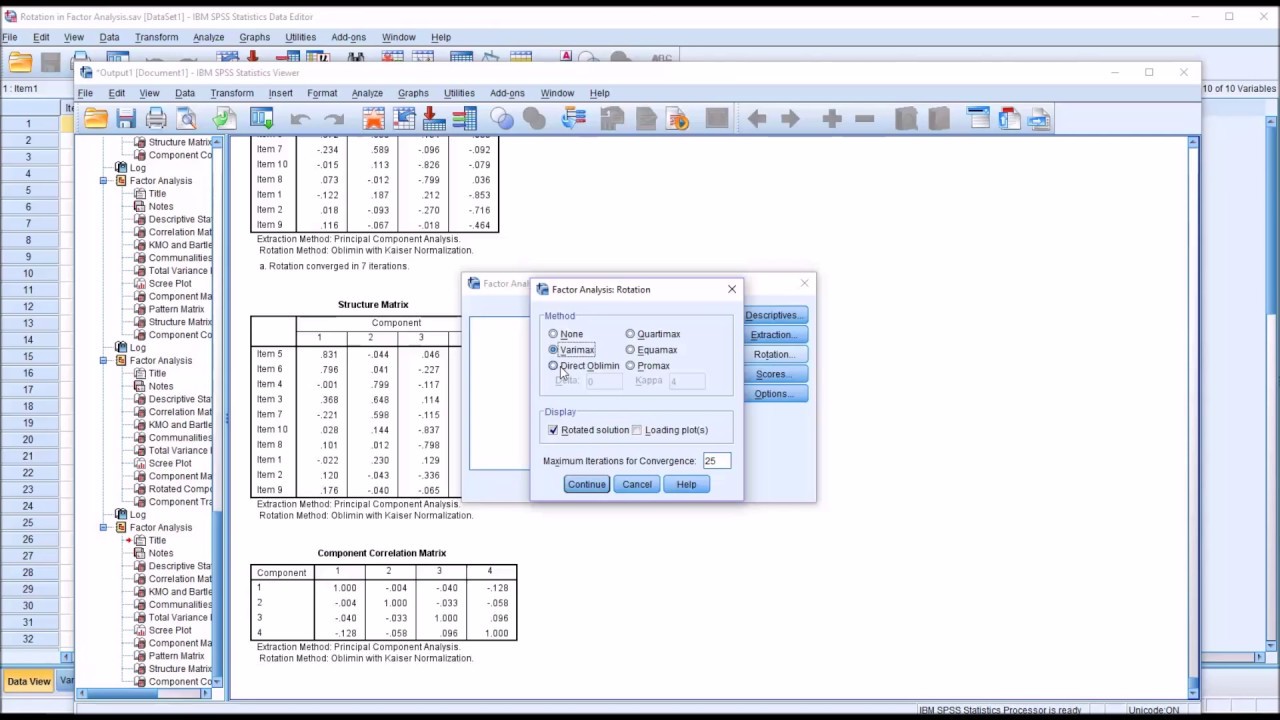Click 'Rotation converged in 7 iterations' footnote

(x=334, y=266)
